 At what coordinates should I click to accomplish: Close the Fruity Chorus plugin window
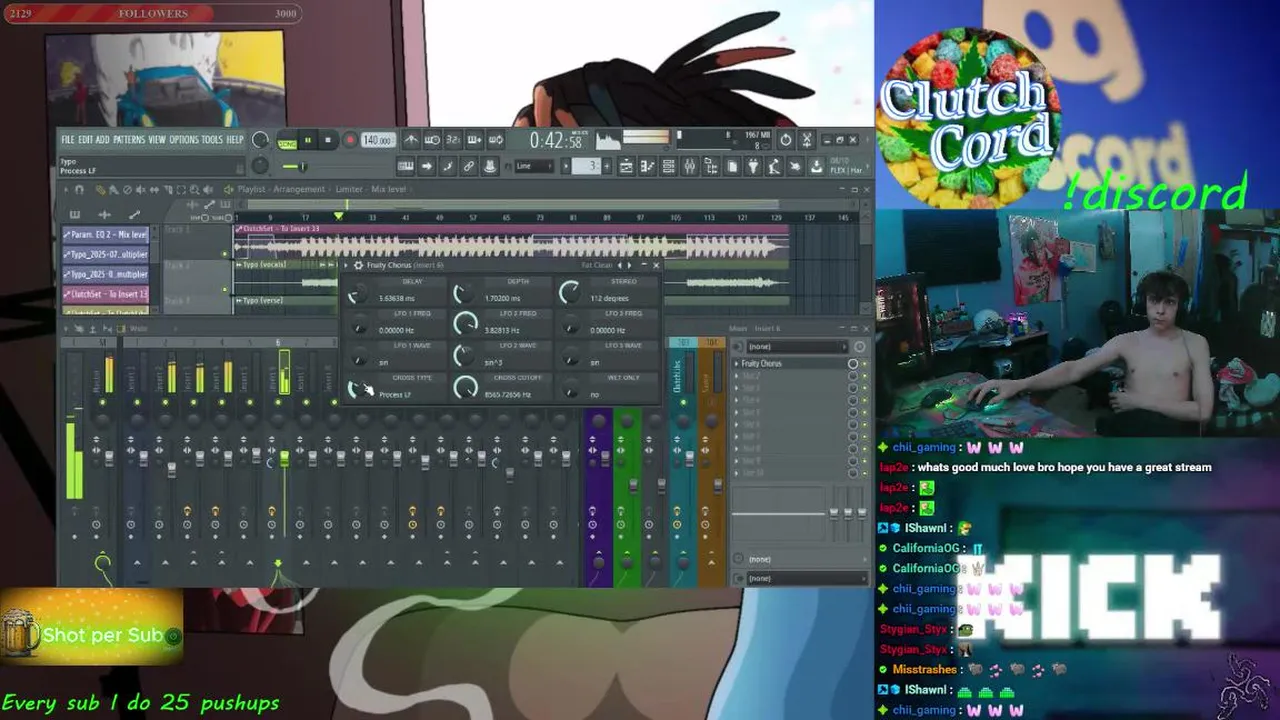tap(656, 266)
